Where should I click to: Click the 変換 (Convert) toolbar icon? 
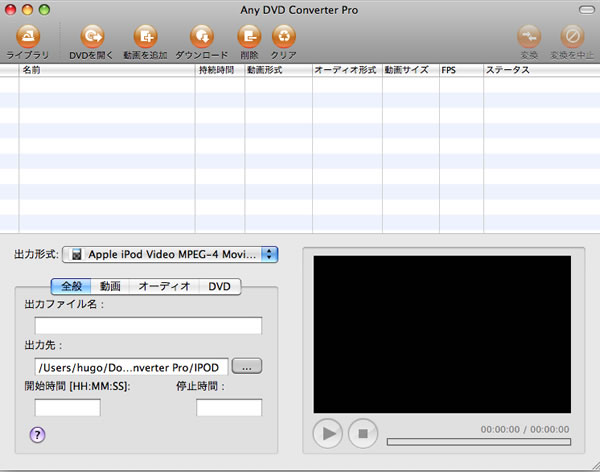[x=529, y=37]
